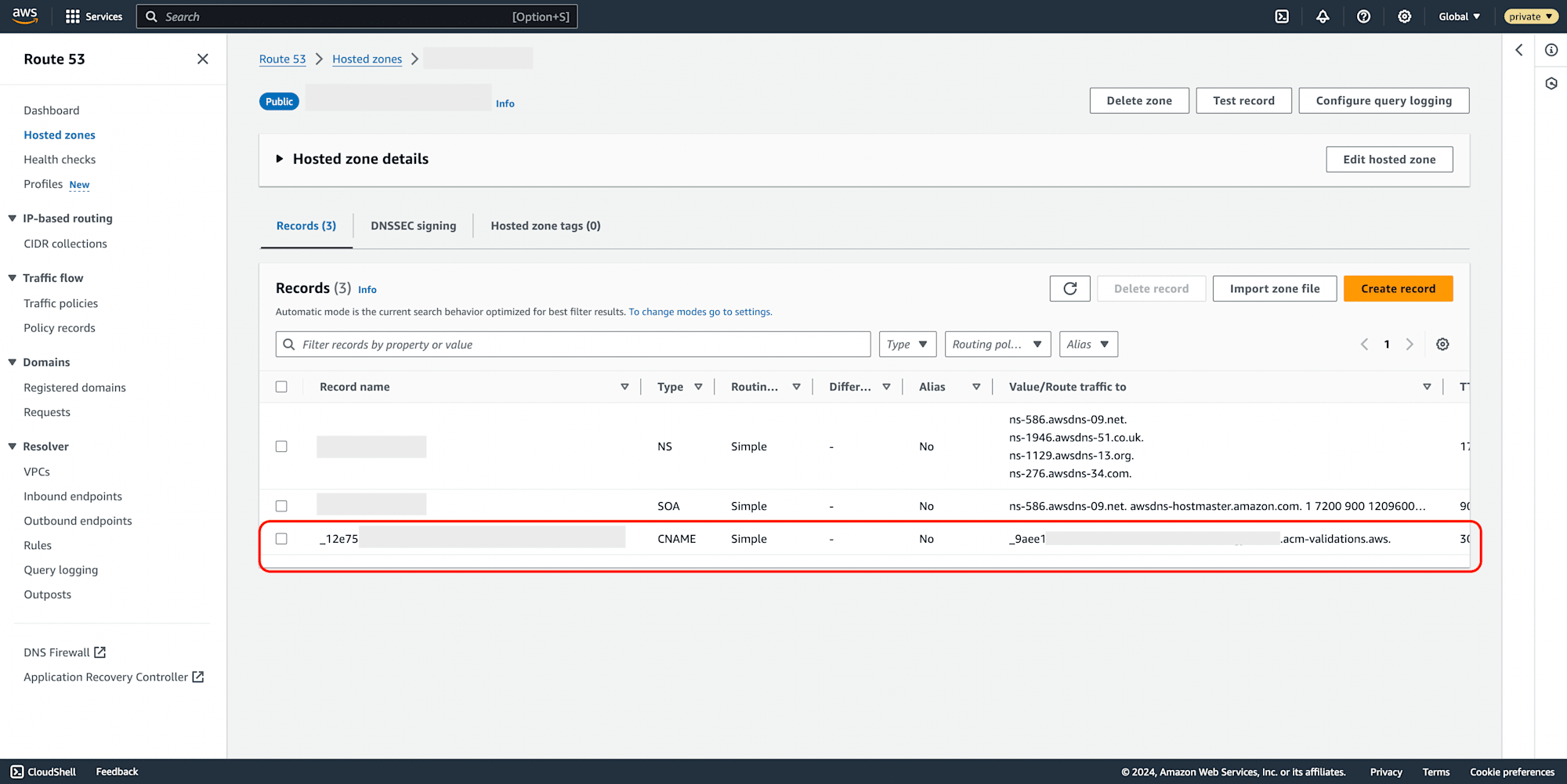Select all records checkbox in header

tap(281, 387)
